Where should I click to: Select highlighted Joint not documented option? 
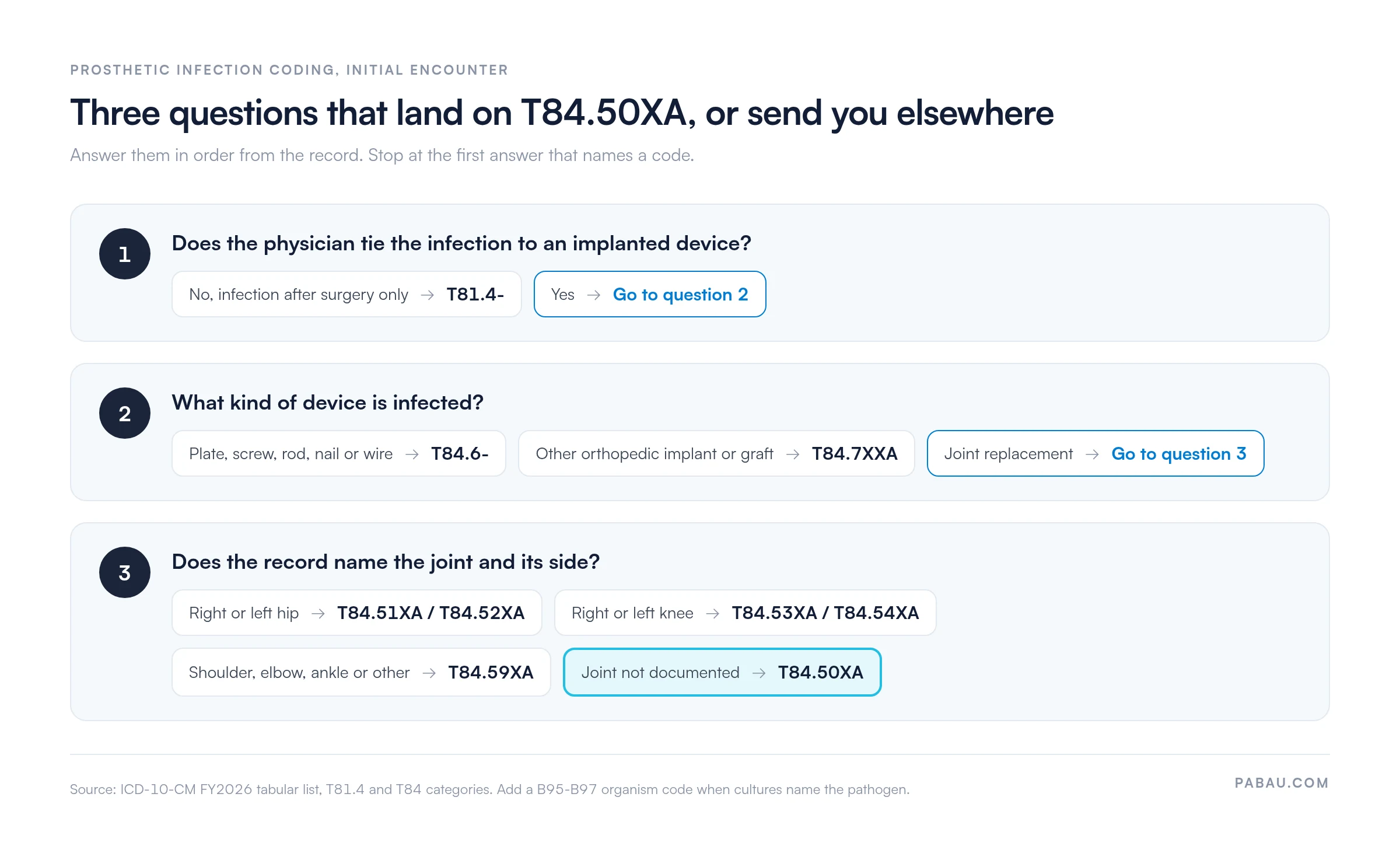[722, 672]
